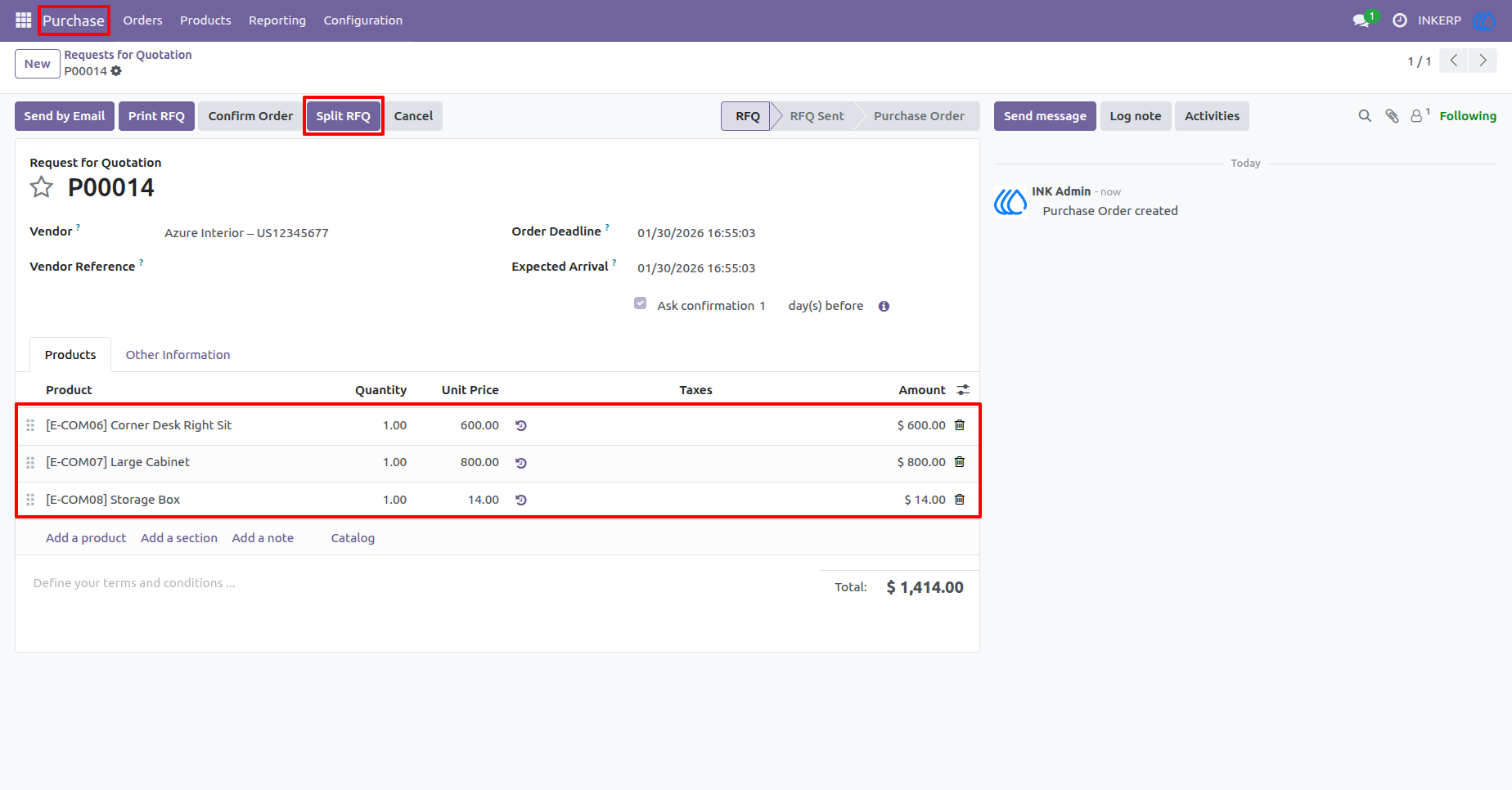Grab drag handle of Corner Desk row
Screen dimensions: 1512x790
click(30, 425)
